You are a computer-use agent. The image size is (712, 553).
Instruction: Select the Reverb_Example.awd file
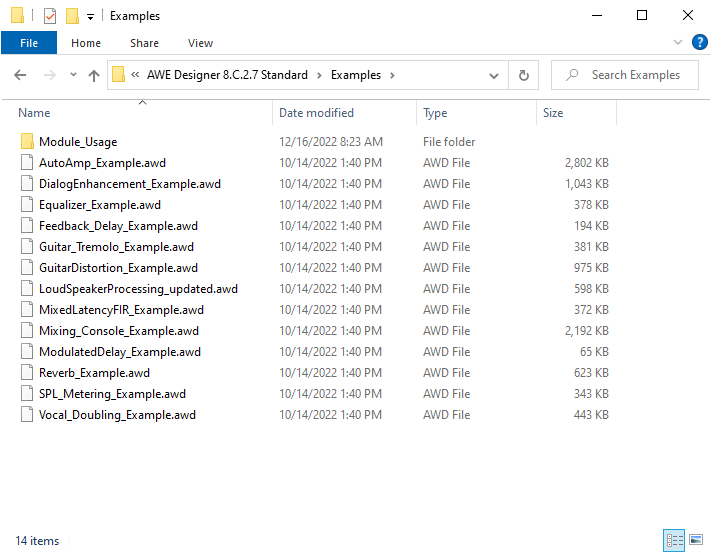coord(94,373)
